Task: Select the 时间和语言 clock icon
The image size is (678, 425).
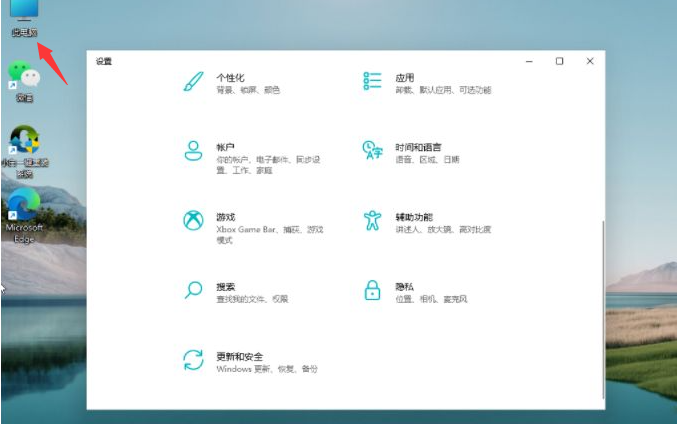Action: tap(373, 151)
